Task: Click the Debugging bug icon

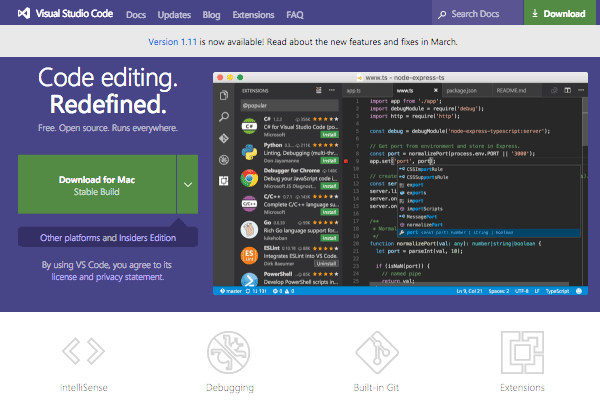Action: 229,352
